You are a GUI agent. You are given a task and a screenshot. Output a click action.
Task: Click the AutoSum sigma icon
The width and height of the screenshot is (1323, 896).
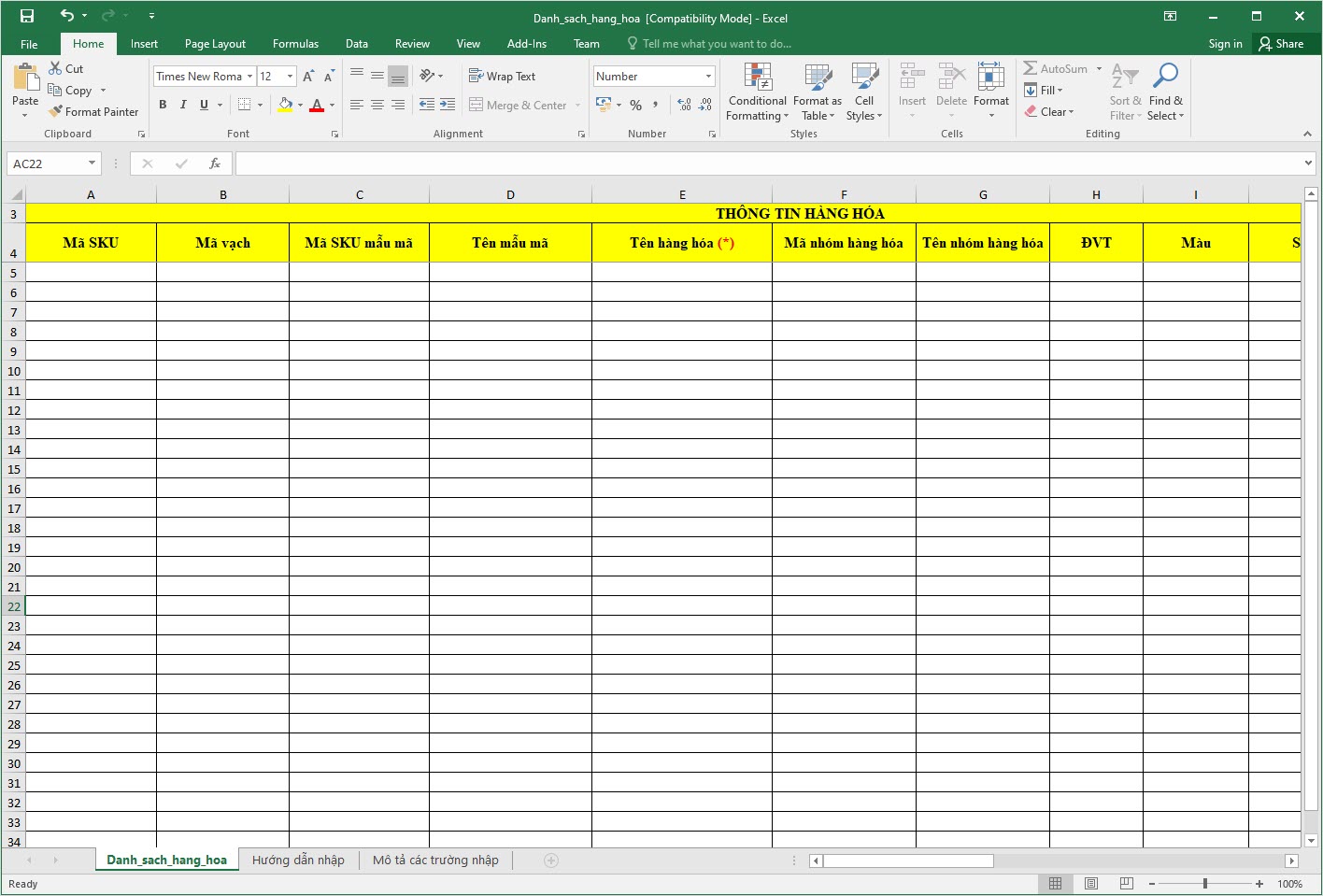1030,68
